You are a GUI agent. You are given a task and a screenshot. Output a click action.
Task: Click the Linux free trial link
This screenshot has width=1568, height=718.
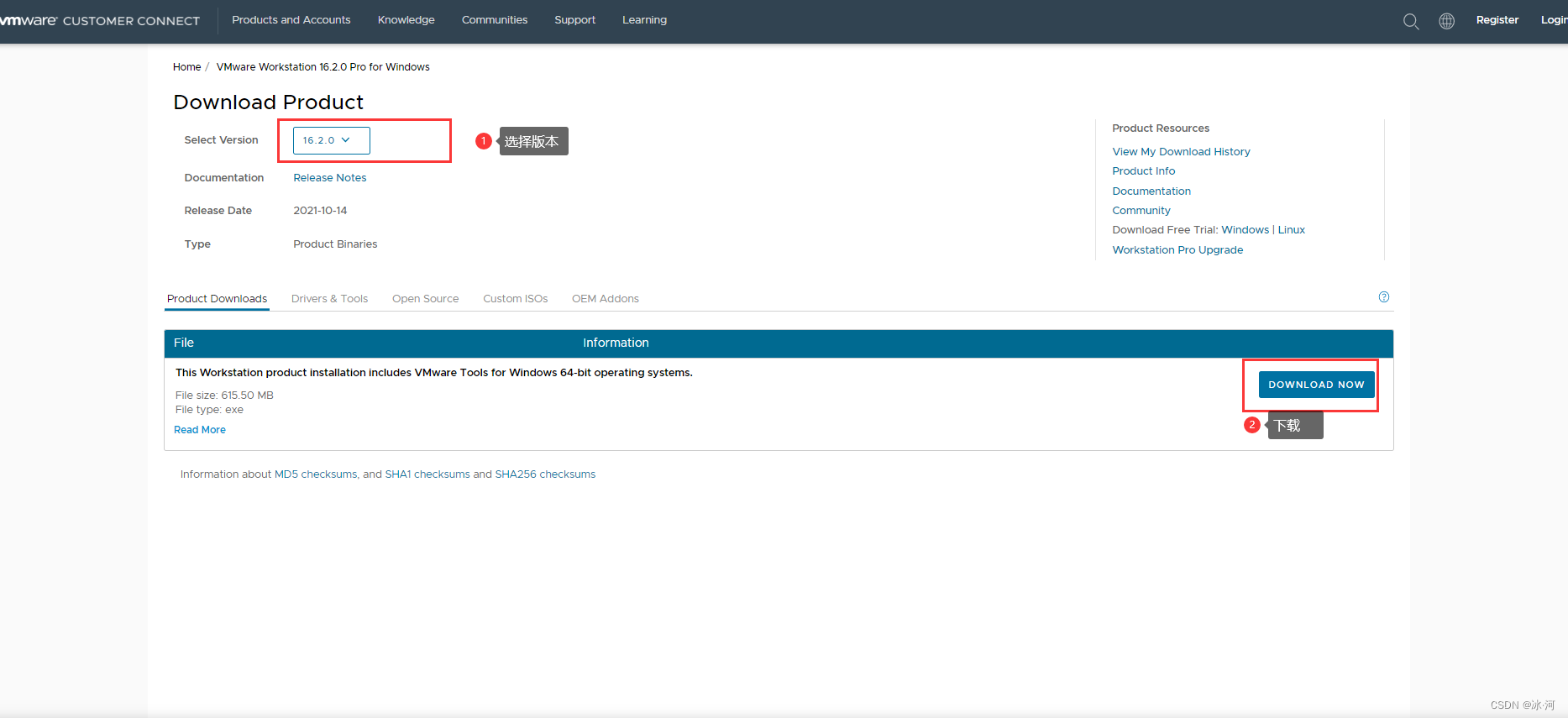pos(1291,230)
